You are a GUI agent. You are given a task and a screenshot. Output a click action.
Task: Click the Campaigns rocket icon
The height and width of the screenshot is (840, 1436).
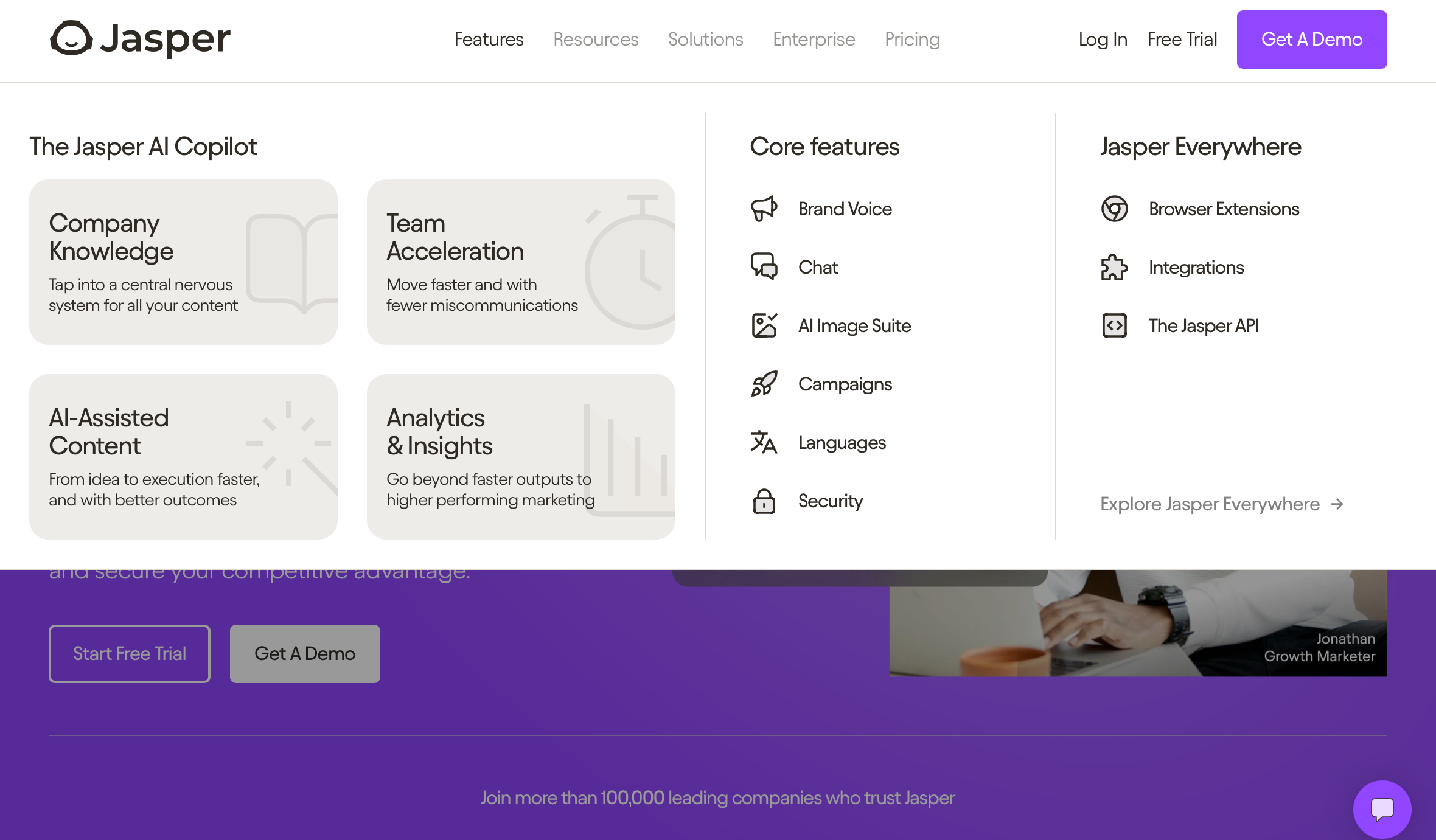click(764, 384)
